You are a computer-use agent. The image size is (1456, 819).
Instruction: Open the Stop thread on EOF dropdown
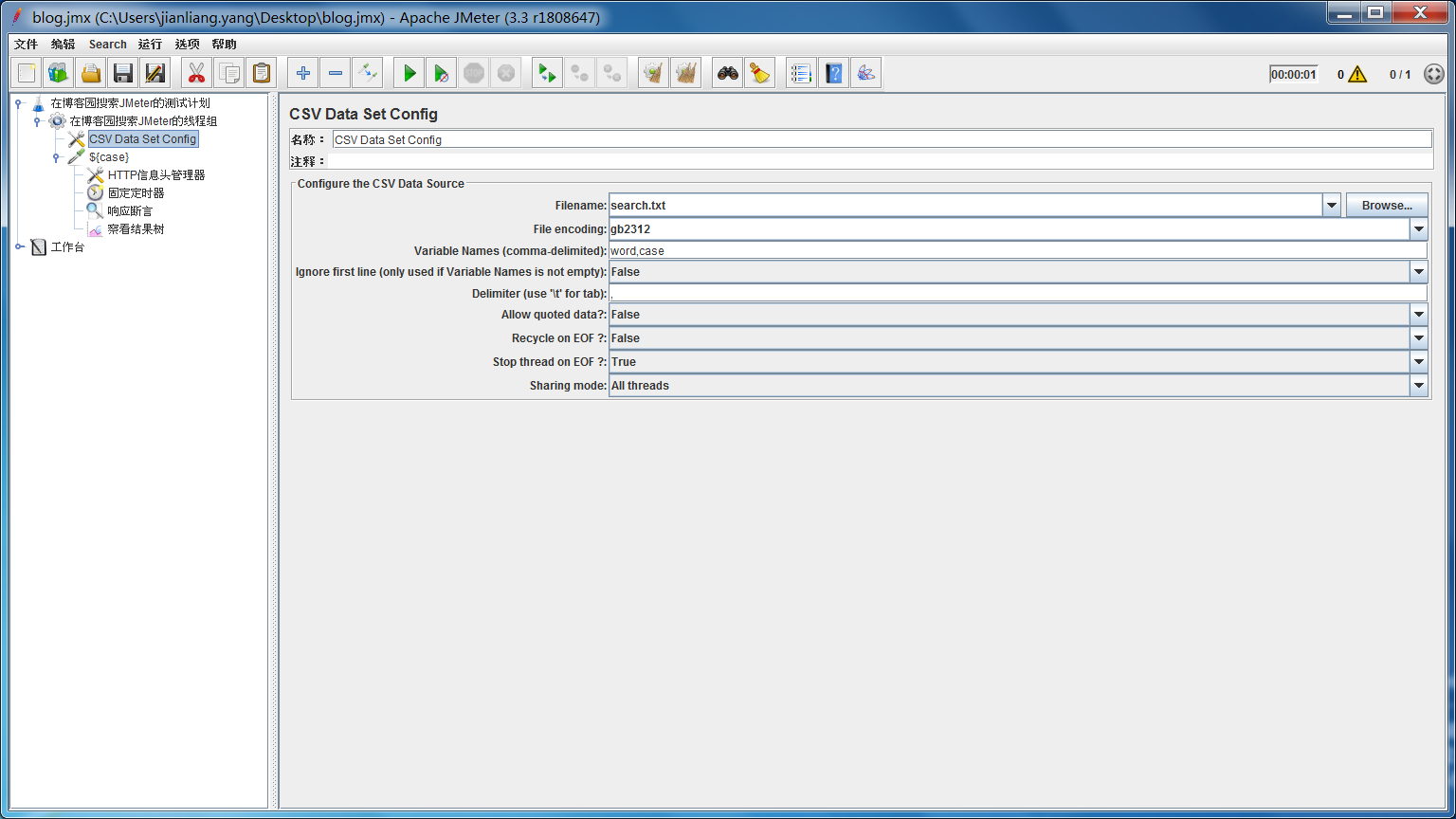tap(1419, 362)
